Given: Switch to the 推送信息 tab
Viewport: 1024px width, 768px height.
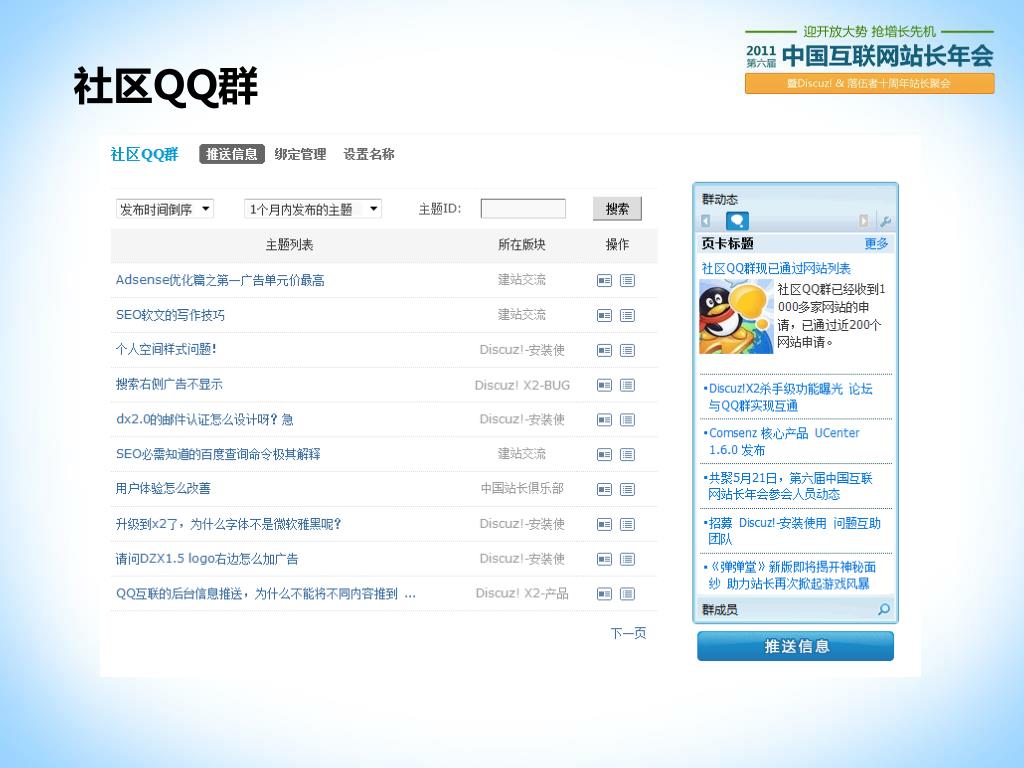Looking at the screenshot, I should pyautogui.click(x=232, y=154).
